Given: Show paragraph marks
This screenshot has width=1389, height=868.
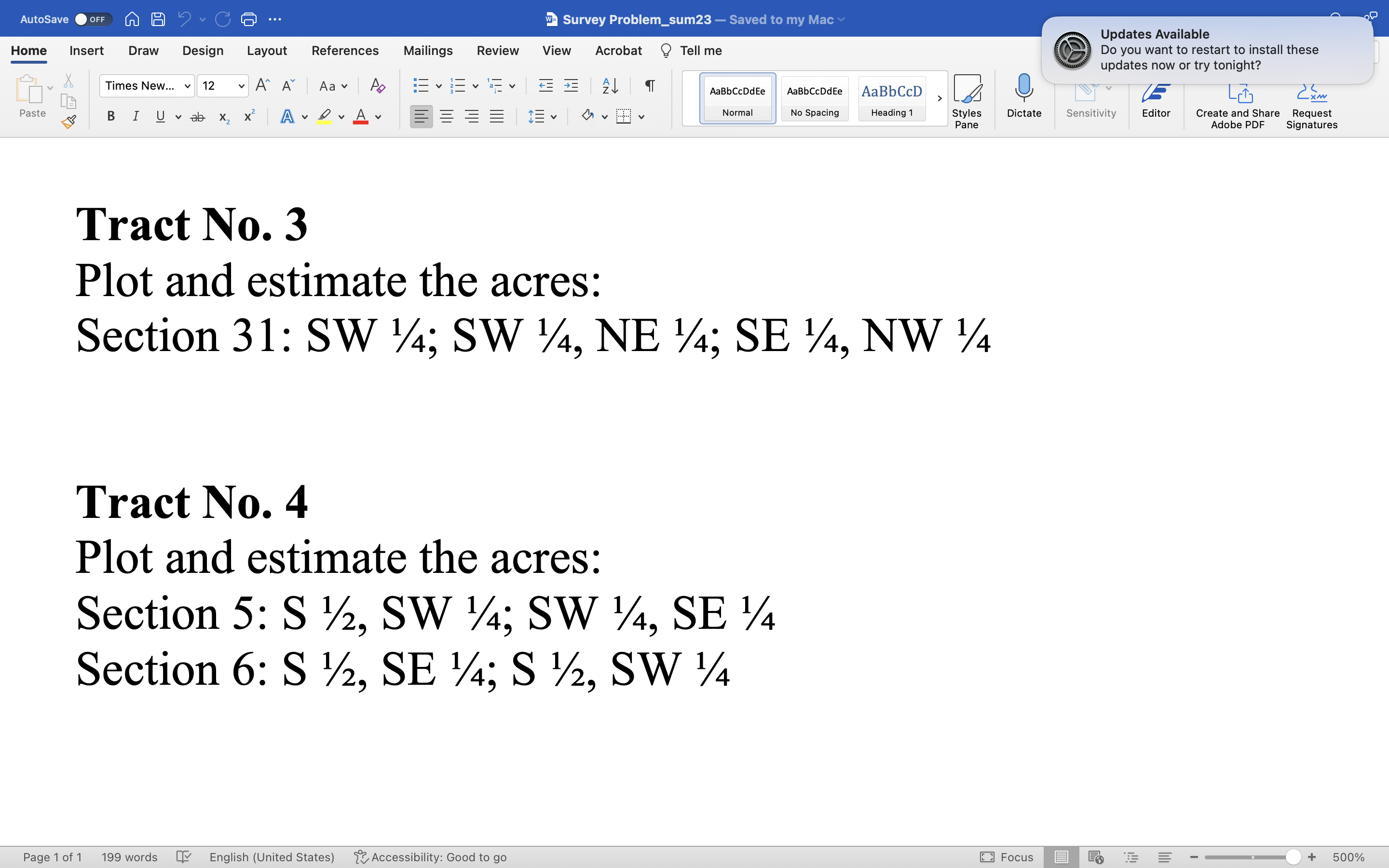Looking at the screenshot, I should [649, 85].
